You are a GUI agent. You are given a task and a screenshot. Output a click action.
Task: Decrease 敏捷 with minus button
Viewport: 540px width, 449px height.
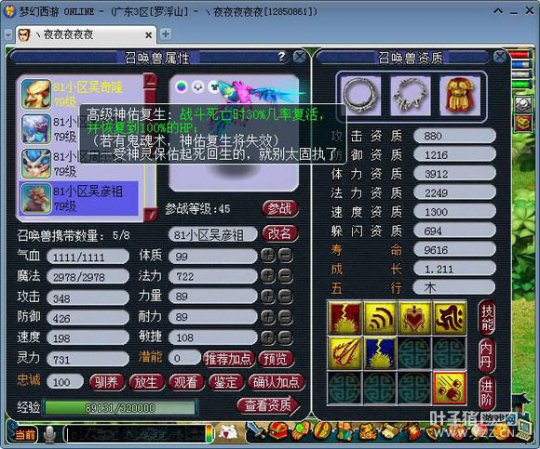(x=285, y=338)
